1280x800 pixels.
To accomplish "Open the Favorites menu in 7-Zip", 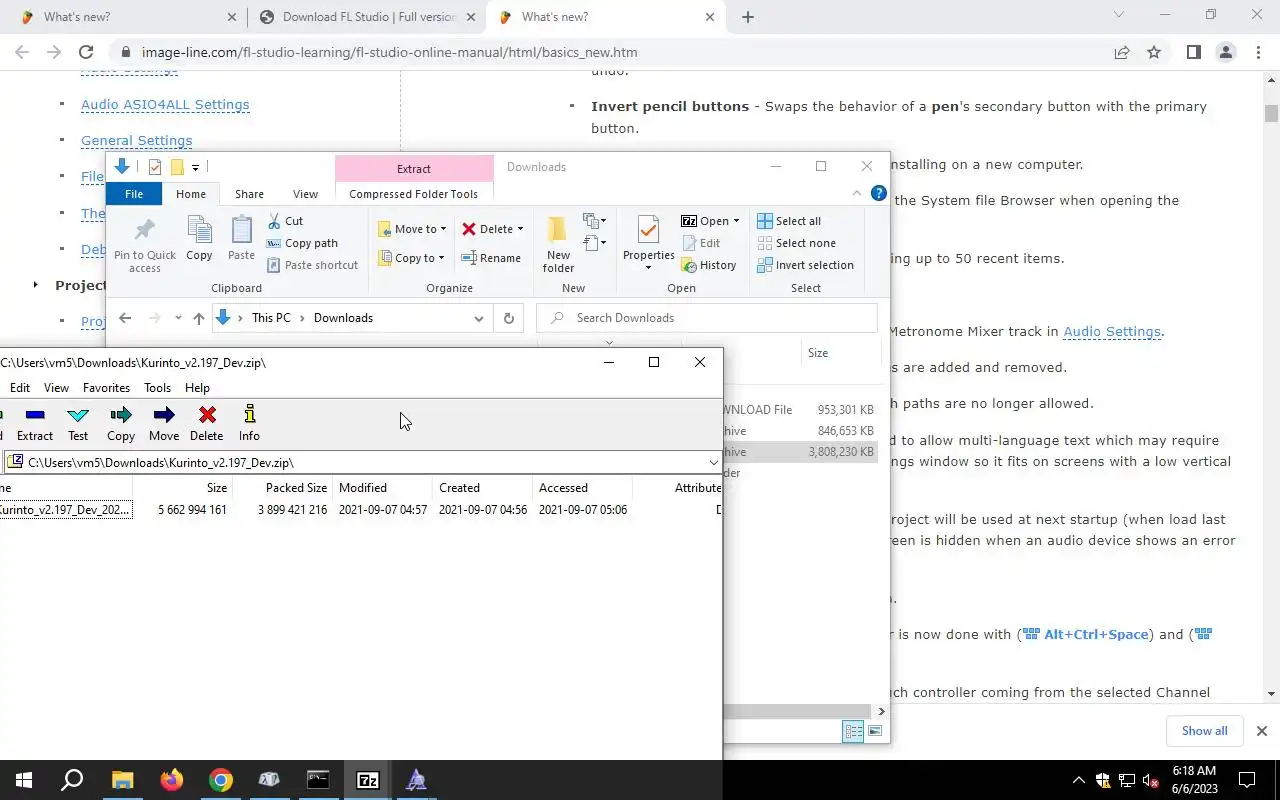I will [106, 388].
